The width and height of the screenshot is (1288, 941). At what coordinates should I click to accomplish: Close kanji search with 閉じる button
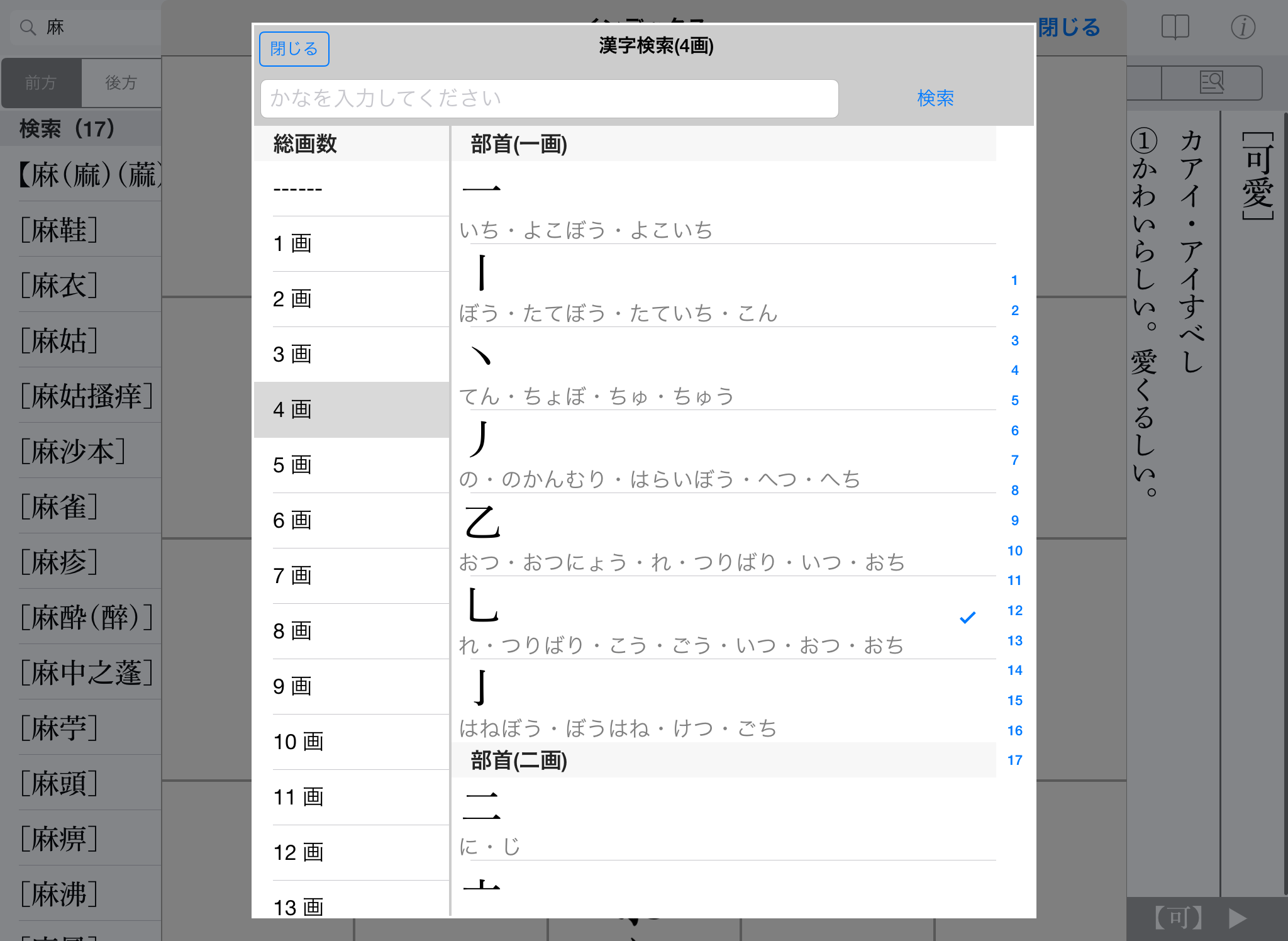pyautogui.click(x=294, y=49)
